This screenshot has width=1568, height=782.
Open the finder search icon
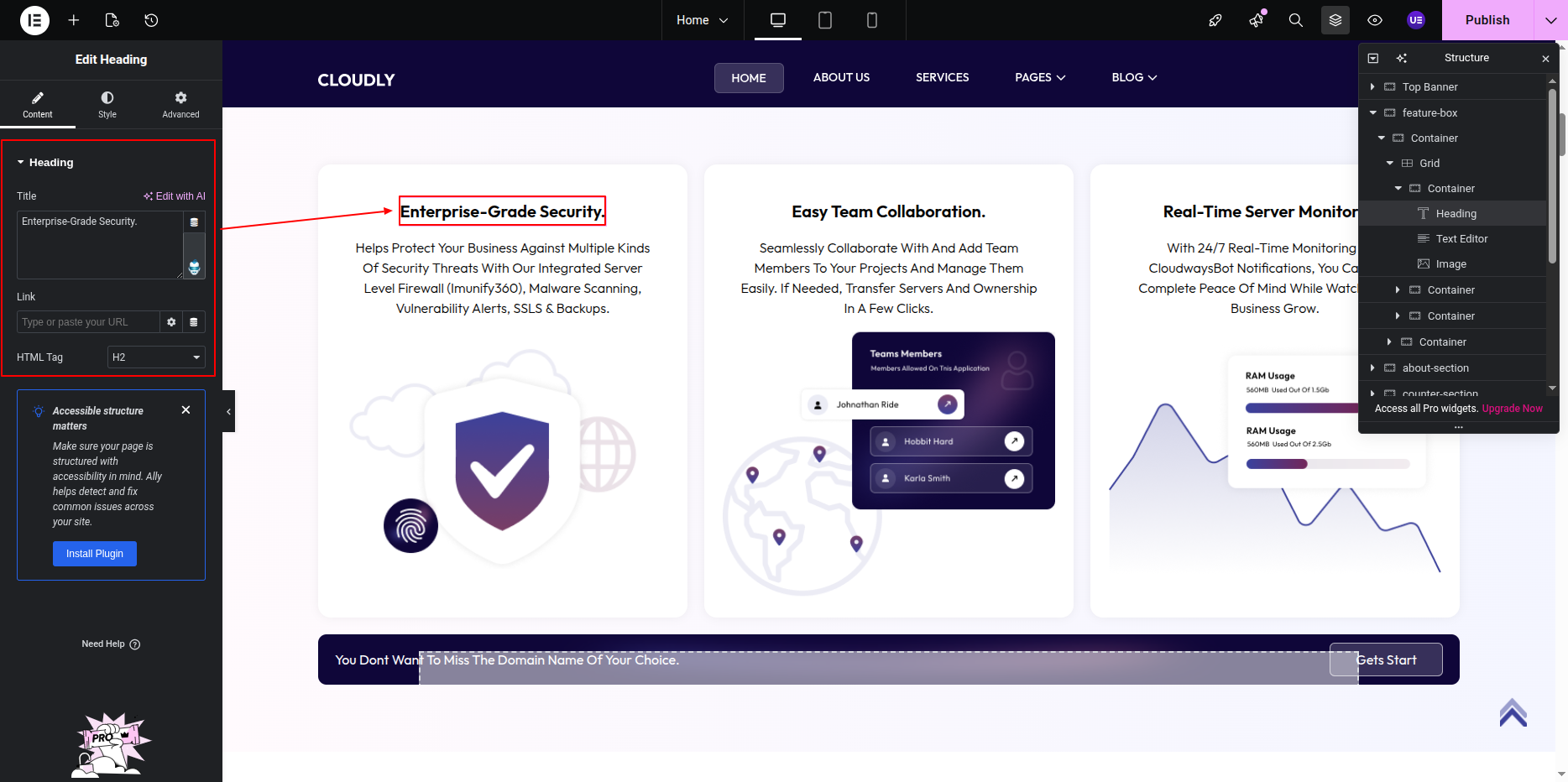(x=1296, y=20)
